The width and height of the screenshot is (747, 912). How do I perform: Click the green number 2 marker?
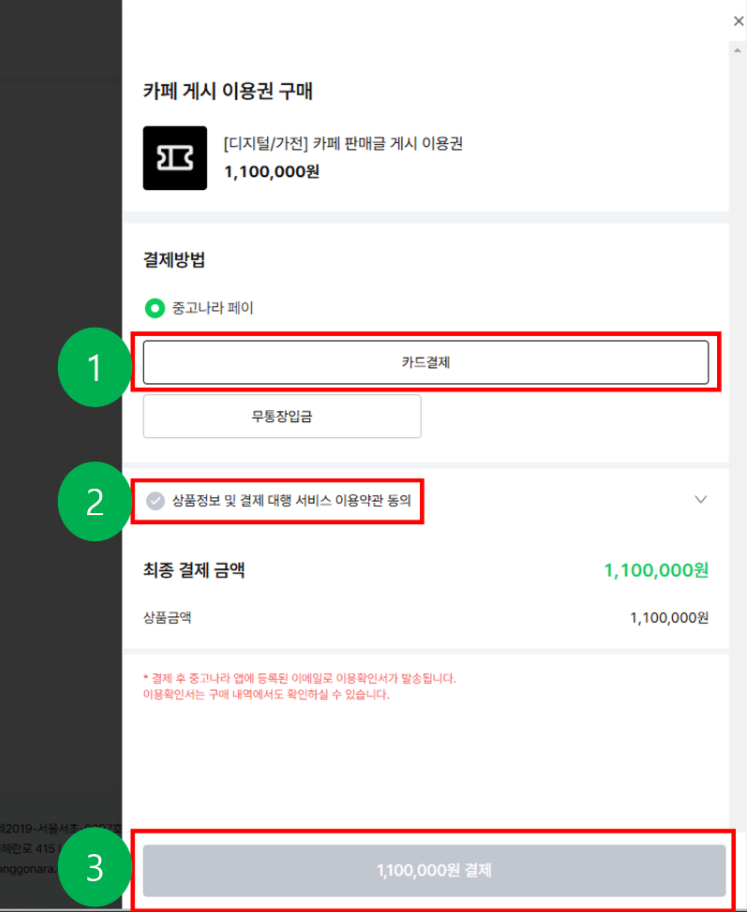click(x=95, y=502)
